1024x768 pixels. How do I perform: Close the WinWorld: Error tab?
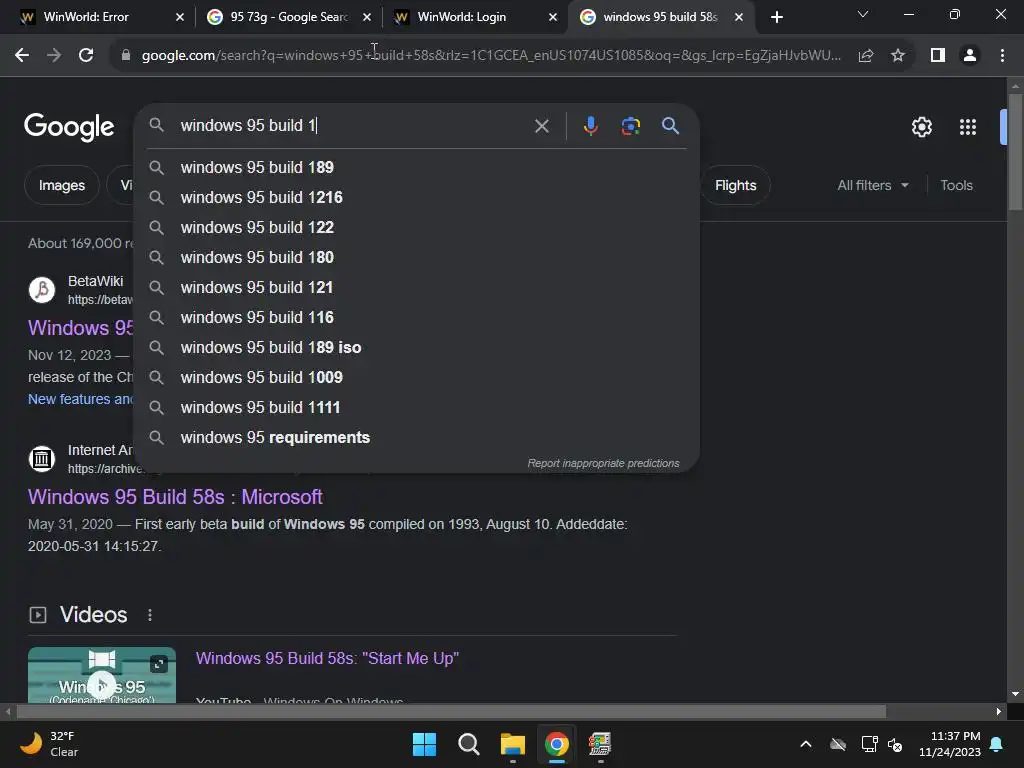(x=180, y=17)
